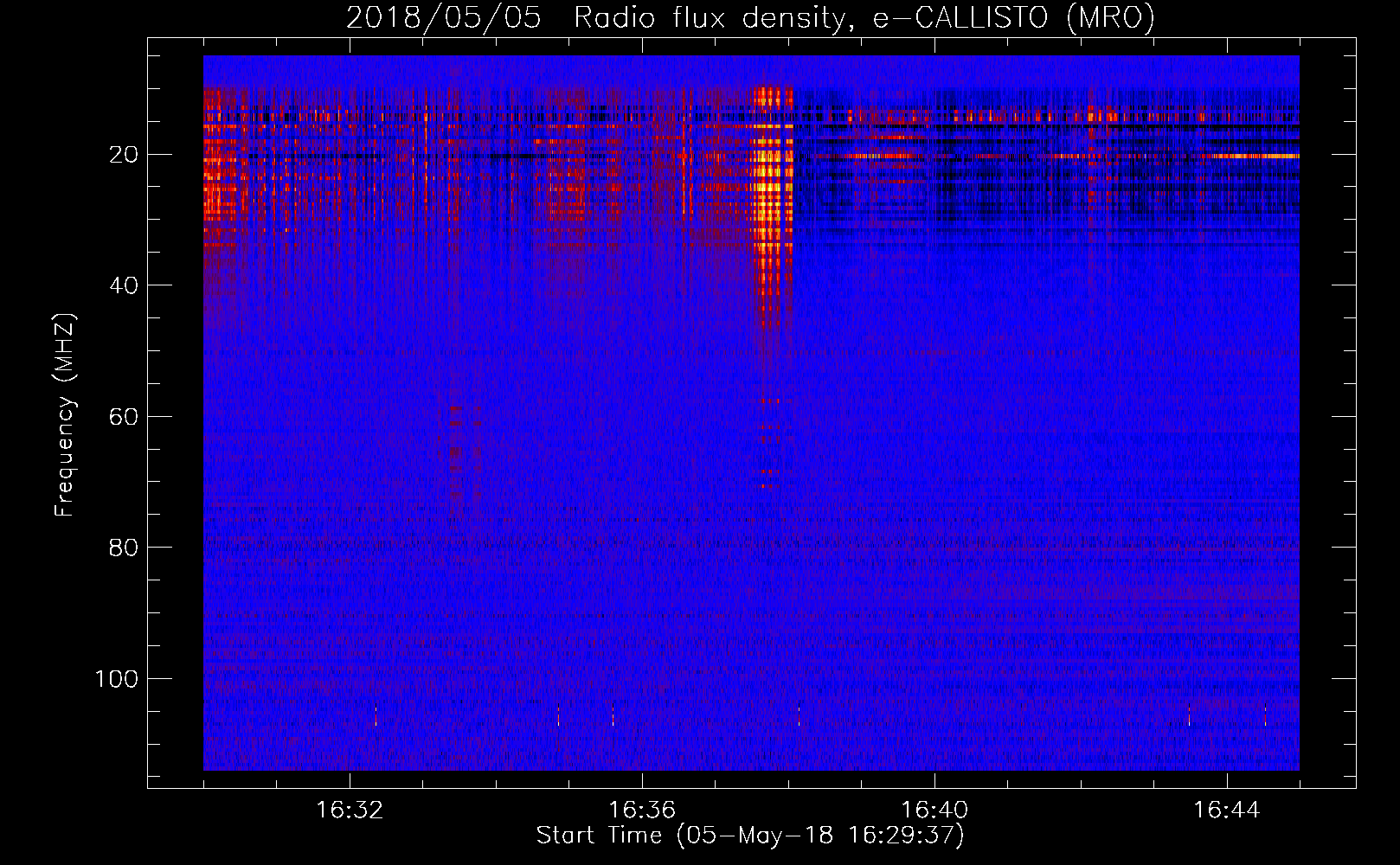Click the plot title '2018/05/05 Radio flux density'

pyautogui.click(x=750, y=17)
